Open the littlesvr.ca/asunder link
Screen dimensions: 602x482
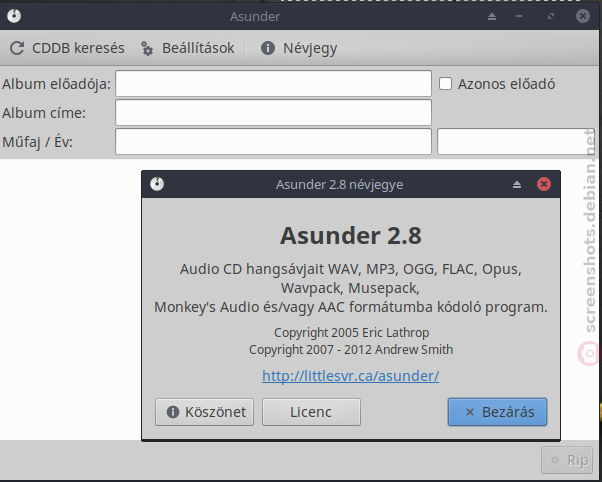click(351, 376)
